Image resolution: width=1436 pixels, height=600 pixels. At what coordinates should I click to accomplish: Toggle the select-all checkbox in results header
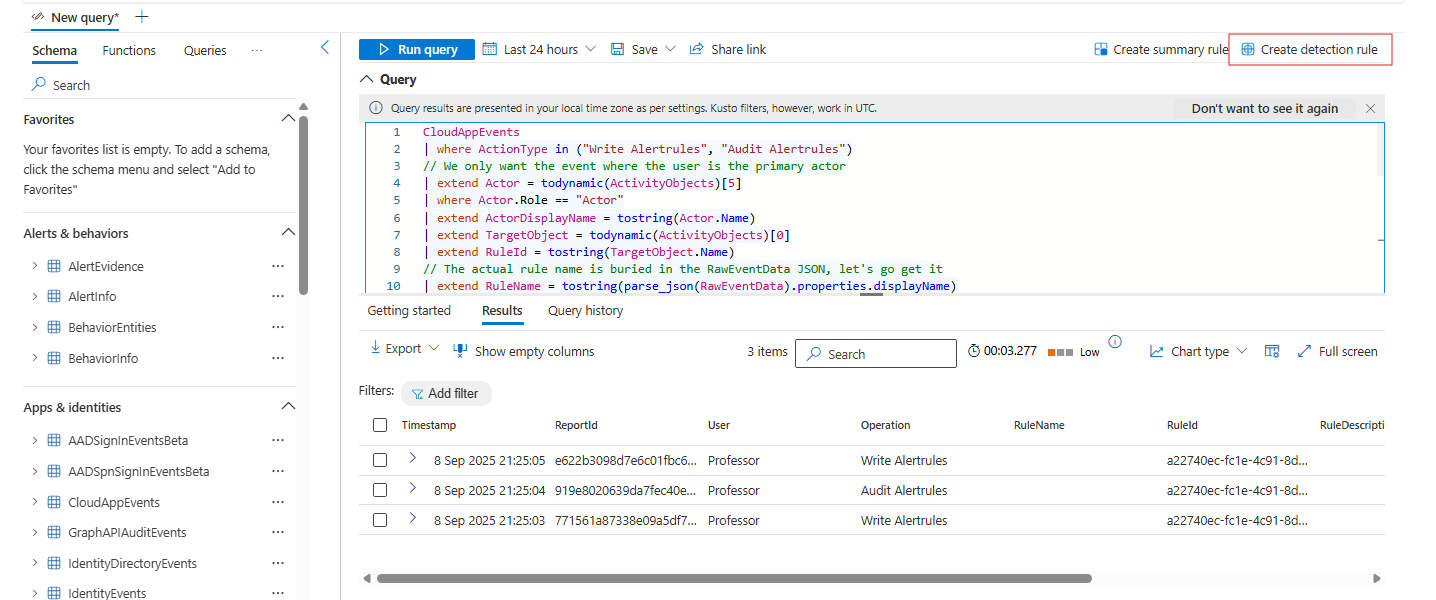point(380,425)
